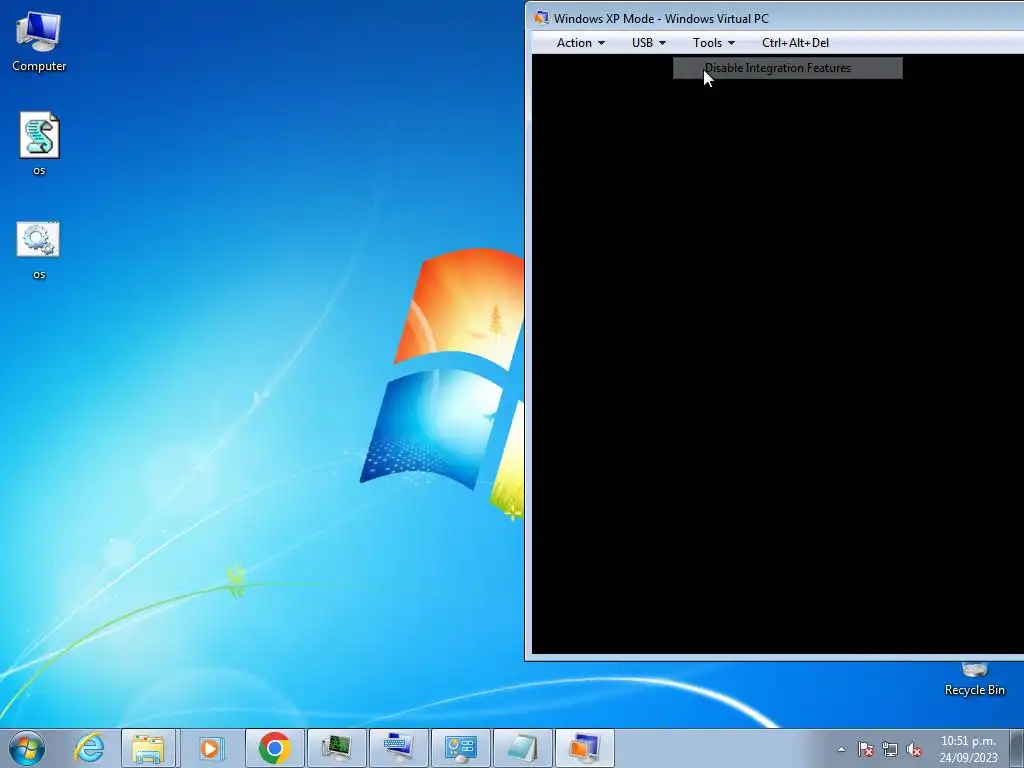Select the Computer desktop icon

[39, 41]
